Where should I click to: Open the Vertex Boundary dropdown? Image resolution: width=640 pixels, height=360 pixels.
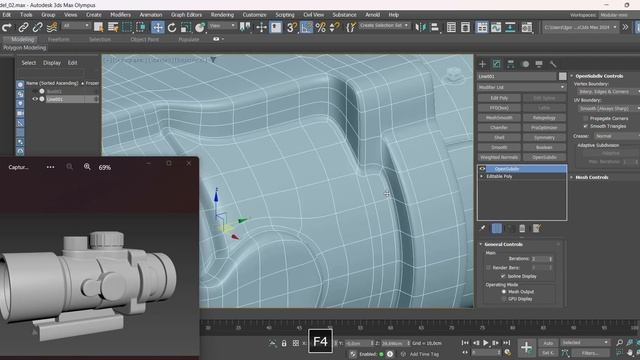(608, 92)
